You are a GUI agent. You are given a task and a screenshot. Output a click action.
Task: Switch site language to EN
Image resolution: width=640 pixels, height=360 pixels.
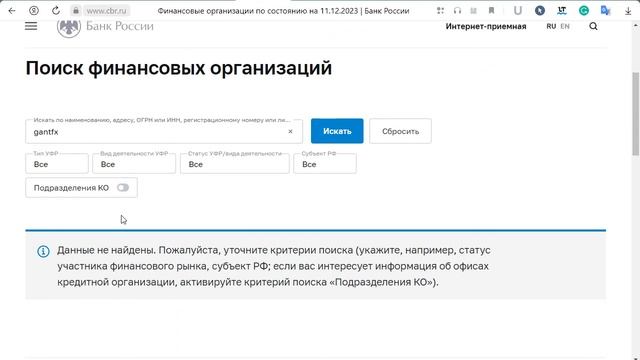(x=565, y=26)
